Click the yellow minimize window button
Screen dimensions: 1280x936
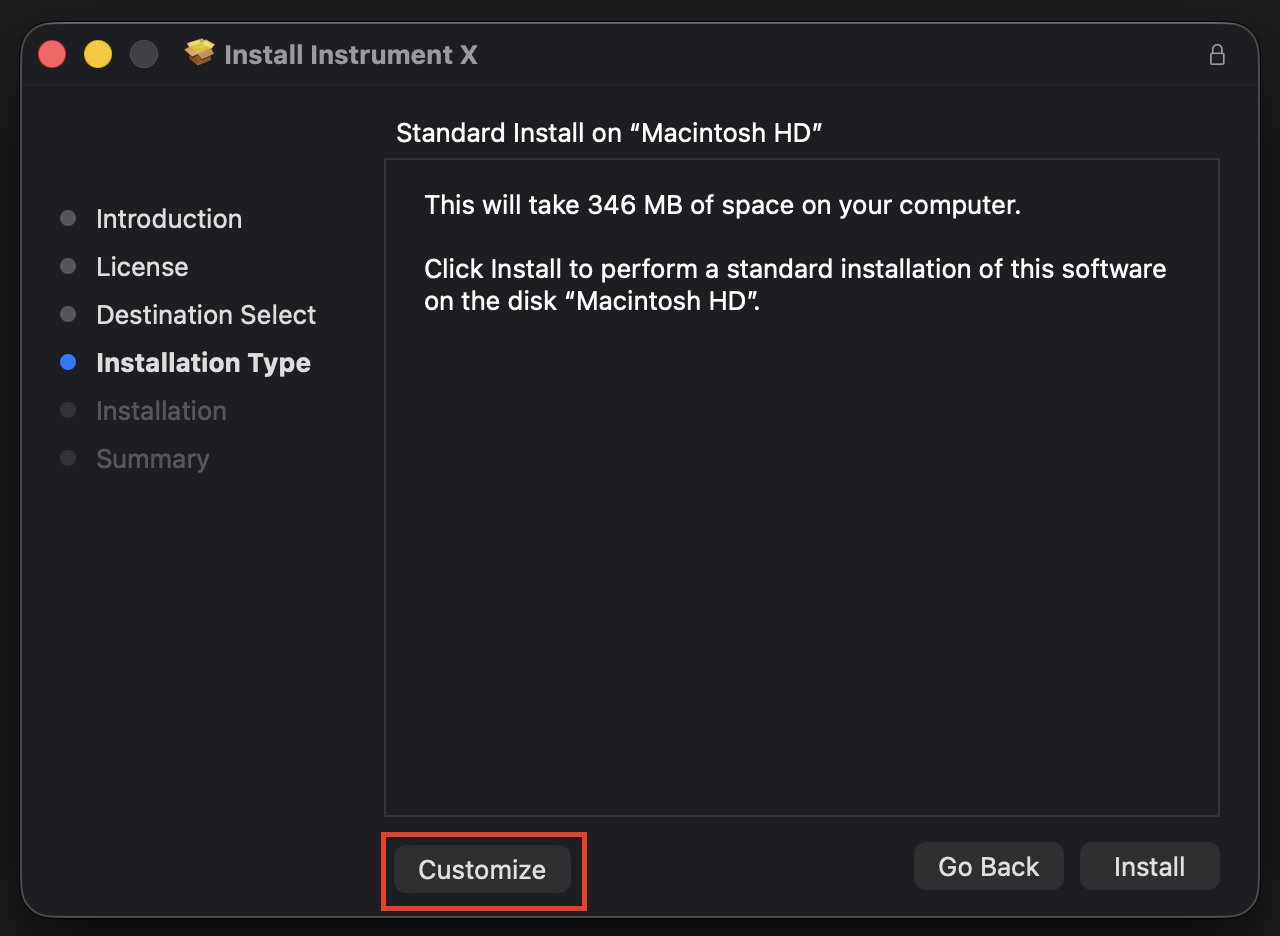tap(98, 54)
